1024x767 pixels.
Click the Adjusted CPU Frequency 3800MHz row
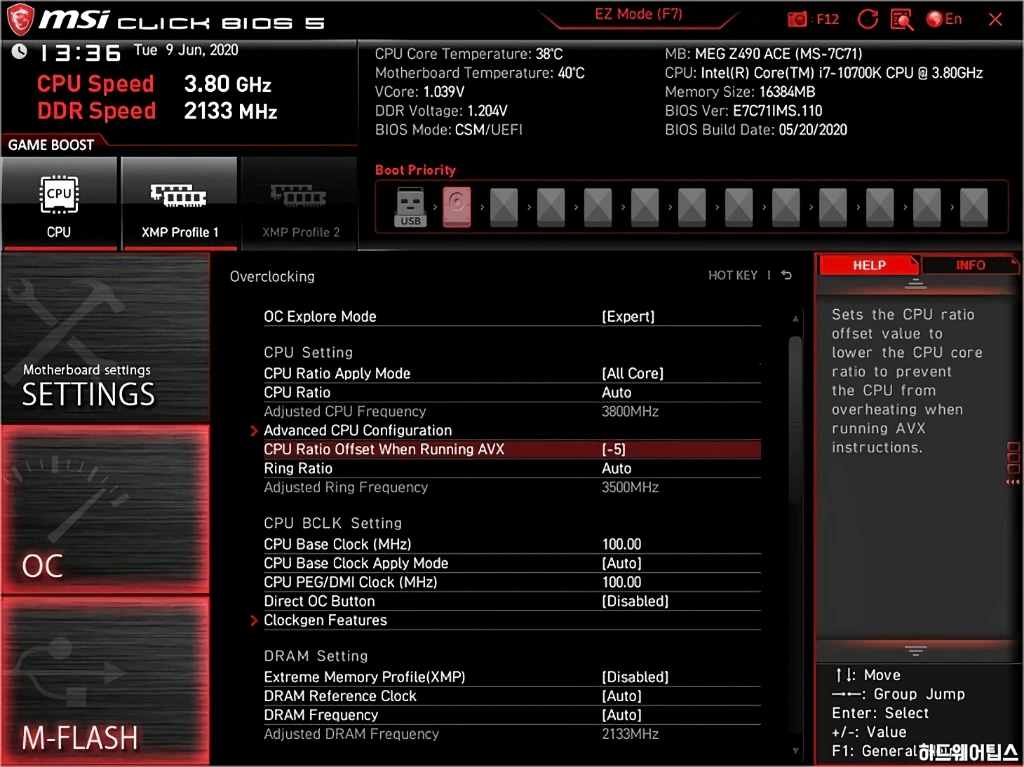pos(511,412)
